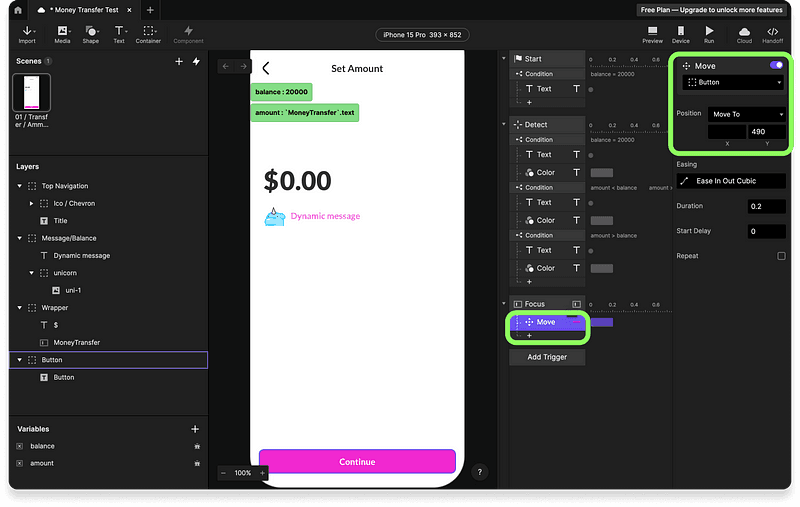Add a response under Focus trigger
Image resolution: width=800 pixels, height=507 pixels.
529,336
